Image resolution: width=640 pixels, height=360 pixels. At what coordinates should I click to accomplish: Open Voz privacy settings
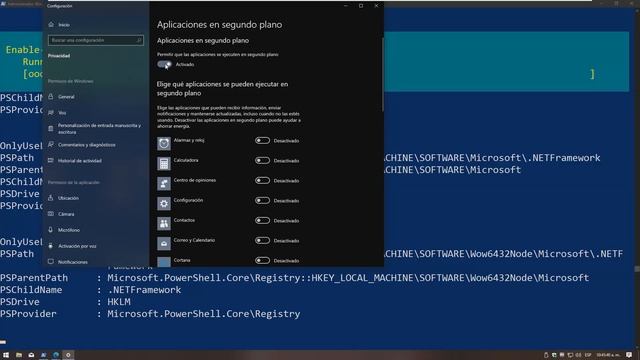[57, 113]
